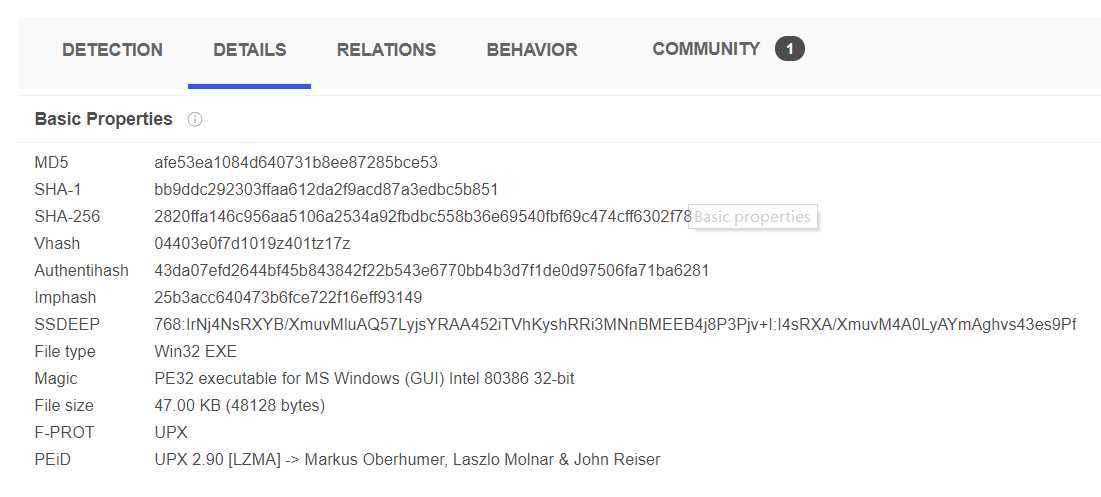1101x497 pixels.
Task: Click the MD5 hash value
Action: coord(296,163)
